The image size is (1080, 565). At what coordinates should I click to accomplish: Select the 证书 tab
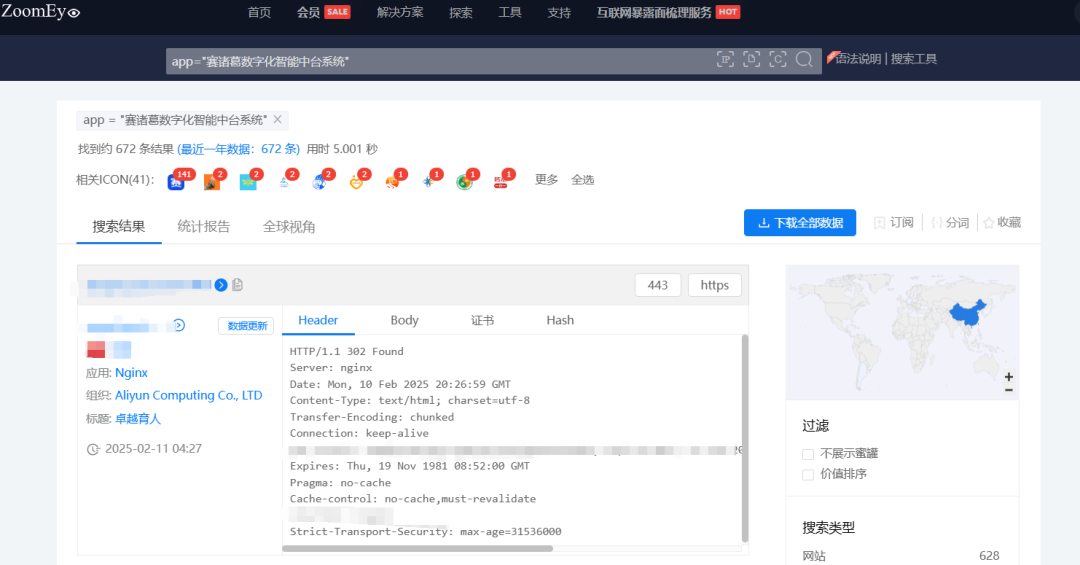point(482,320)
